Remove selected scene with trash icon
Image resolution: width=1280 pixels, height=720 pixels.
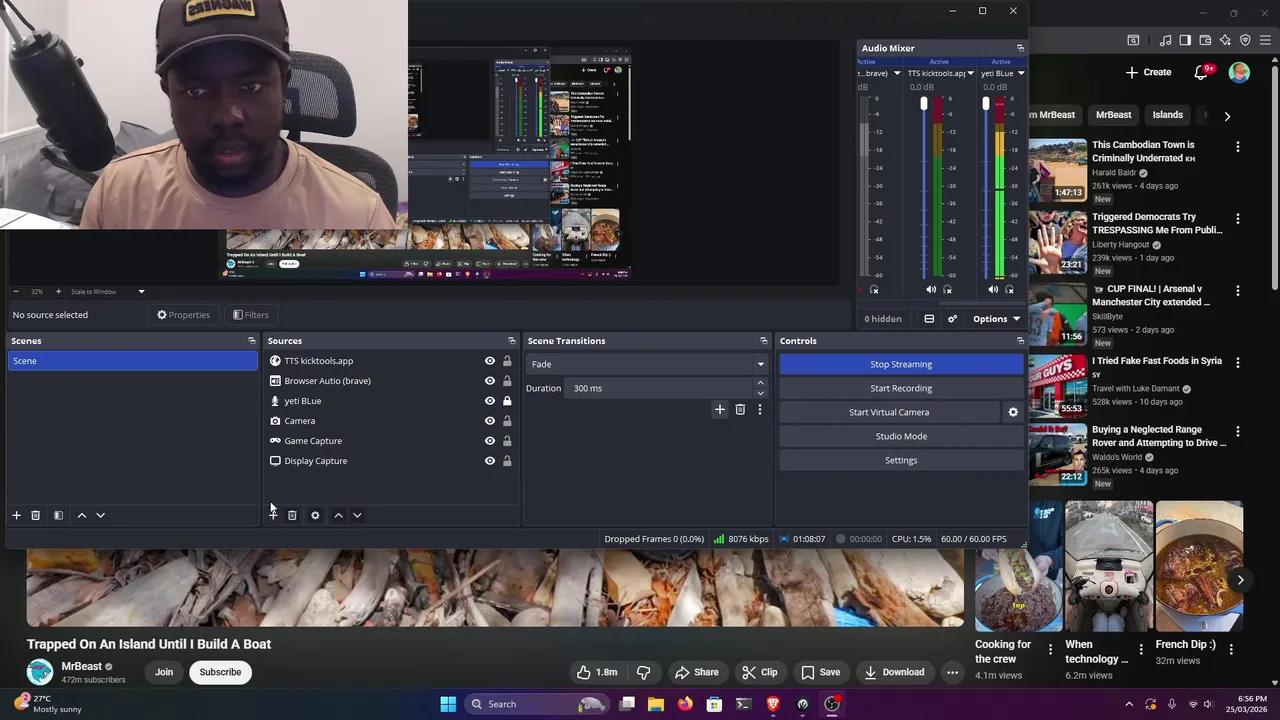pyautogui.click(x=35, y=515)
